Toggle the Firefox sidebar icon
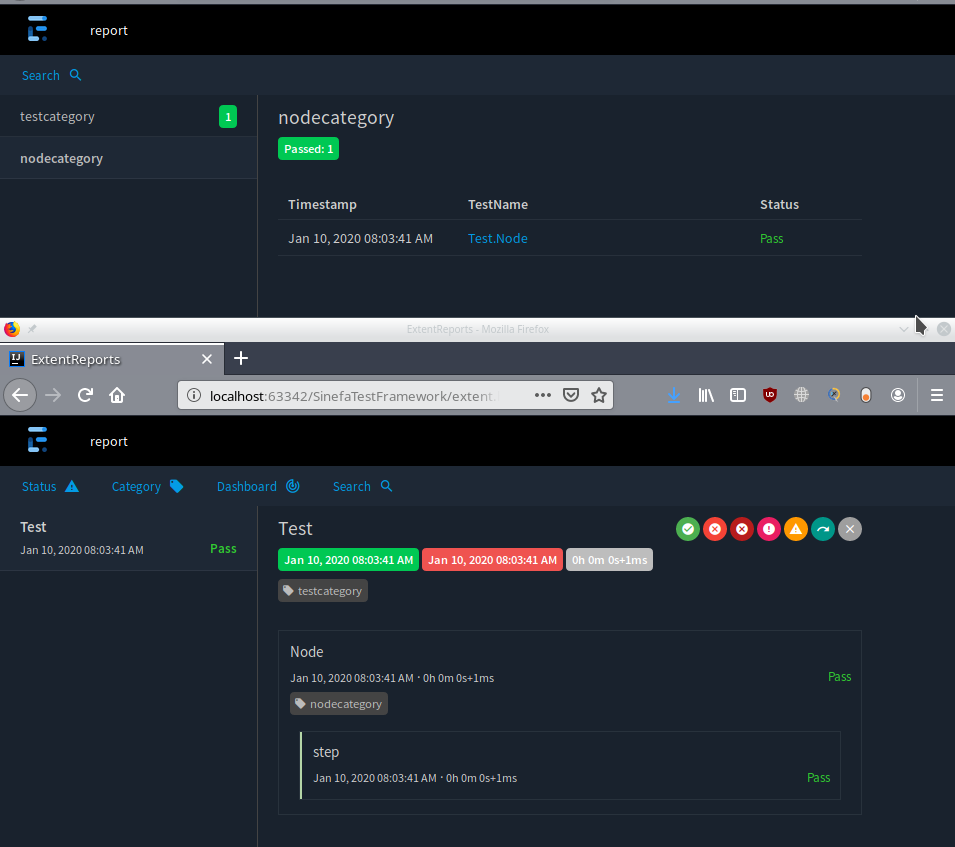The height and width of the screenshot is (847, 955). pos(738,395)
